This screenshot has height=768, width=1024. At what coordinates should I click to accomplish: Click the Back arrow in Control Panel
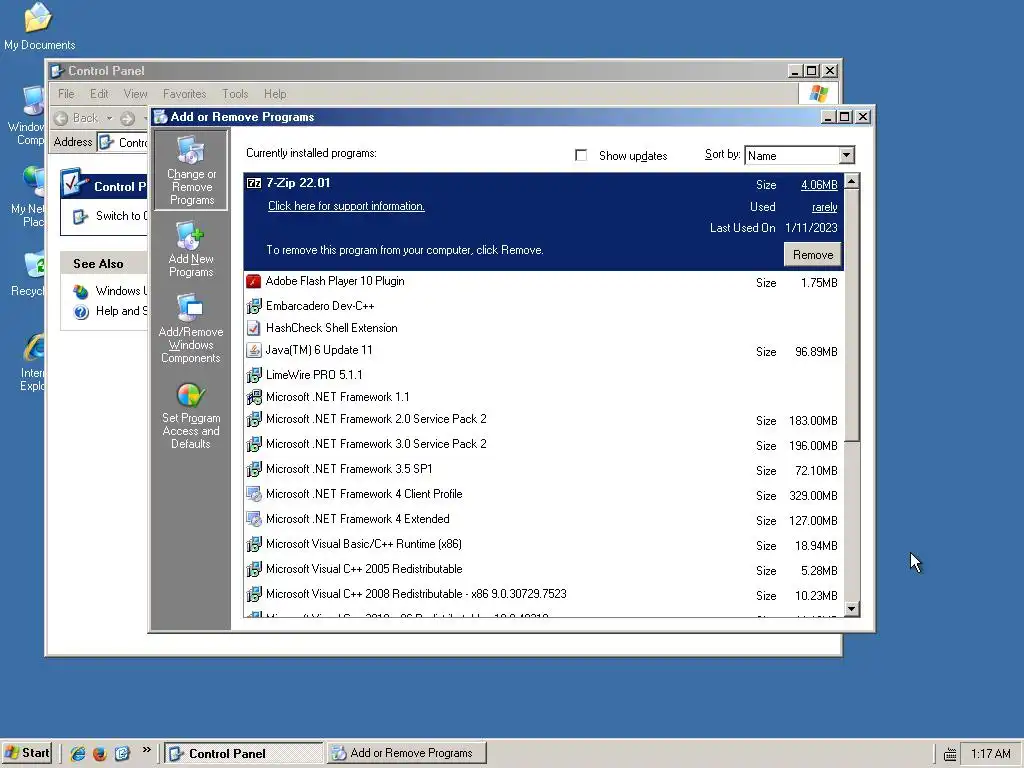pos(61,118)
